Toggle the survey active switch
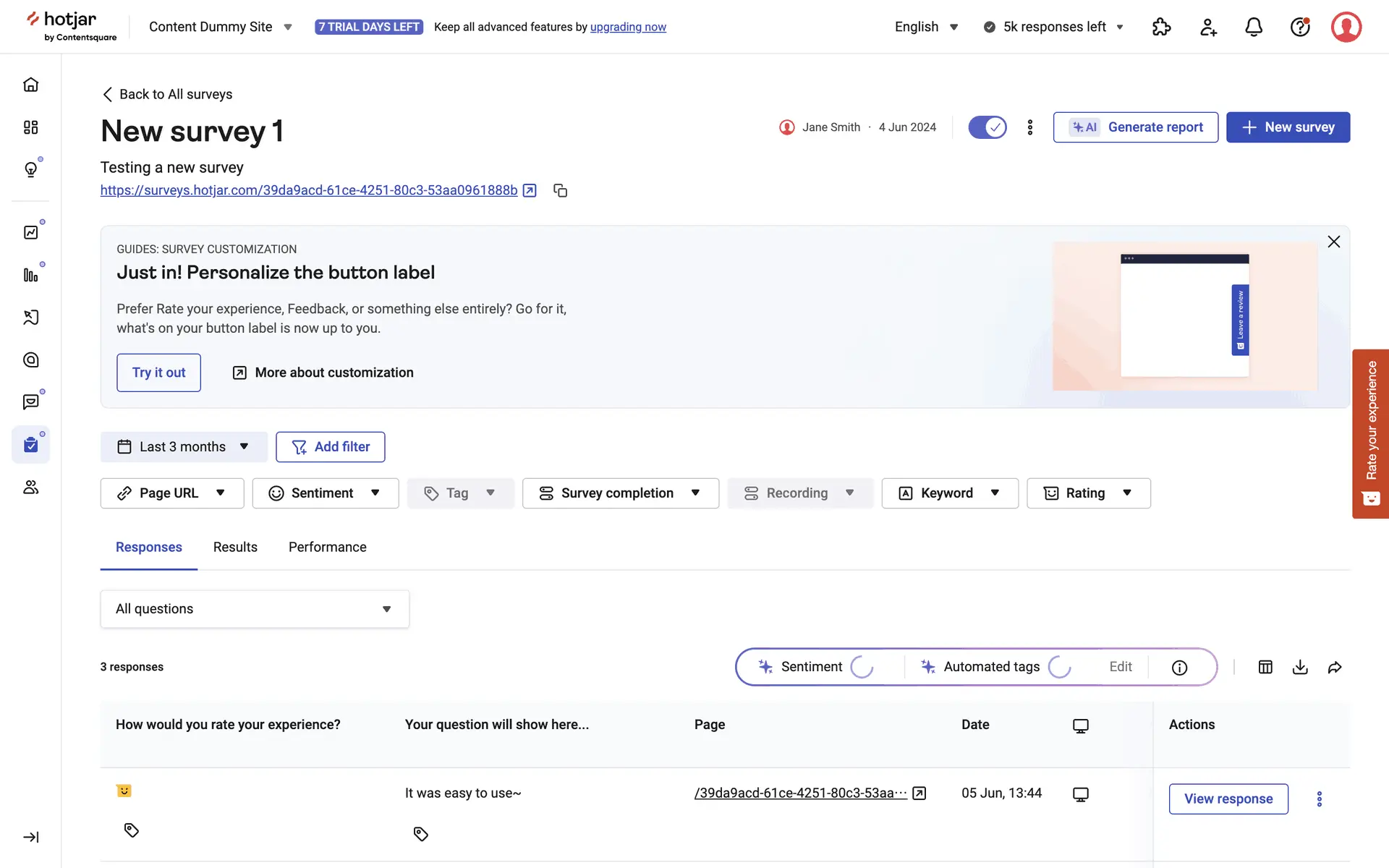Screen dimensions: 1389x868 (x=987, y=127)
